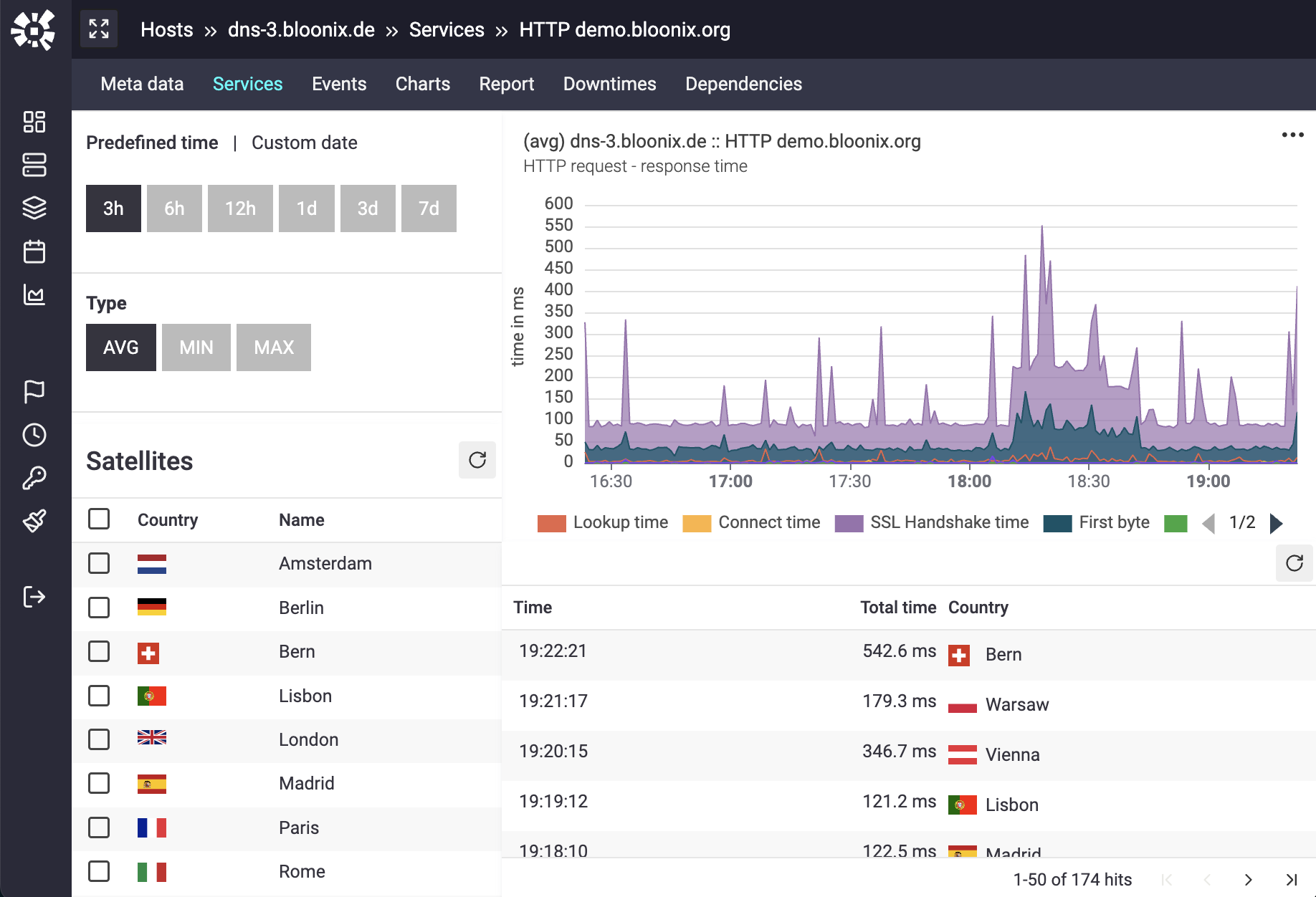This screenshot has height=897, width=1316.
Task: Open the flag icon in sidebar
Action: click(x=34, y=391)
